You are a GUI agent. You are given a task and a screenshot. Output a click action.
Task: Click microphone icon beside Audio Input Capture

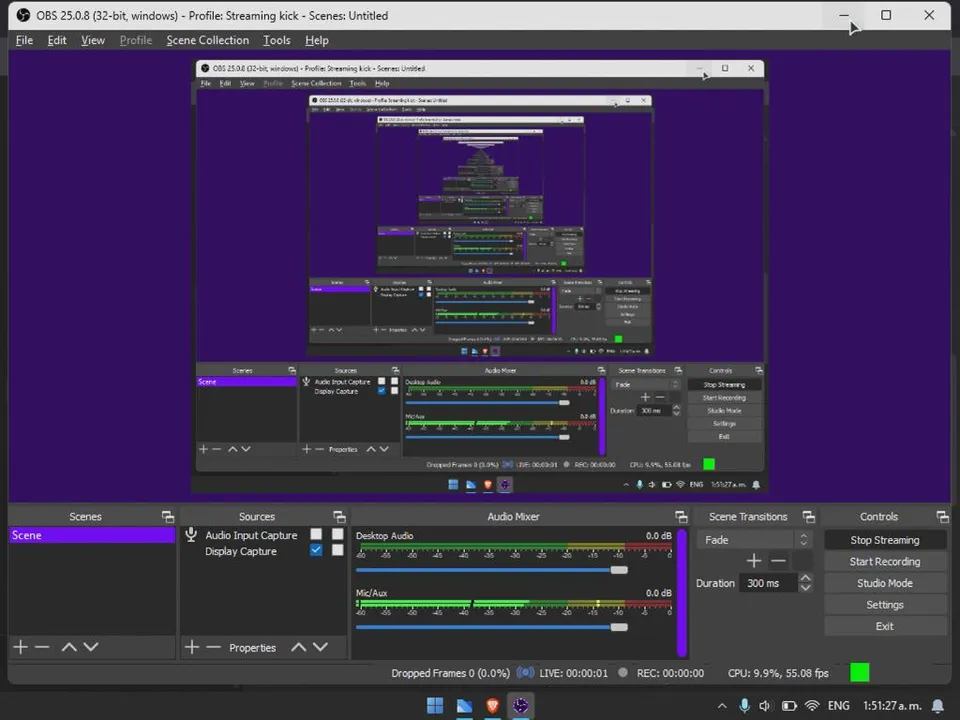tap(191, 534)
